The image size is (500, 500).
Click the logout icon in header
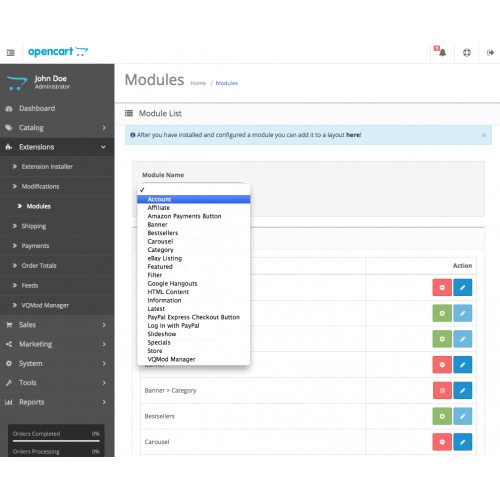point(490,52)
